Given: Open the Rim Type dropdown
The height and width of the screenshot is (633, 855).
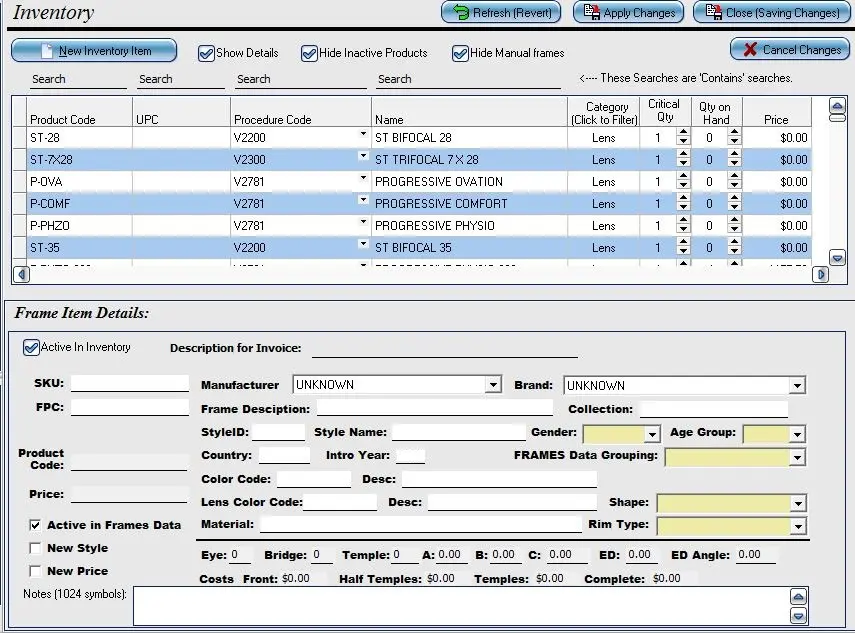Looking at the screenshot, I should click(798, 525).
